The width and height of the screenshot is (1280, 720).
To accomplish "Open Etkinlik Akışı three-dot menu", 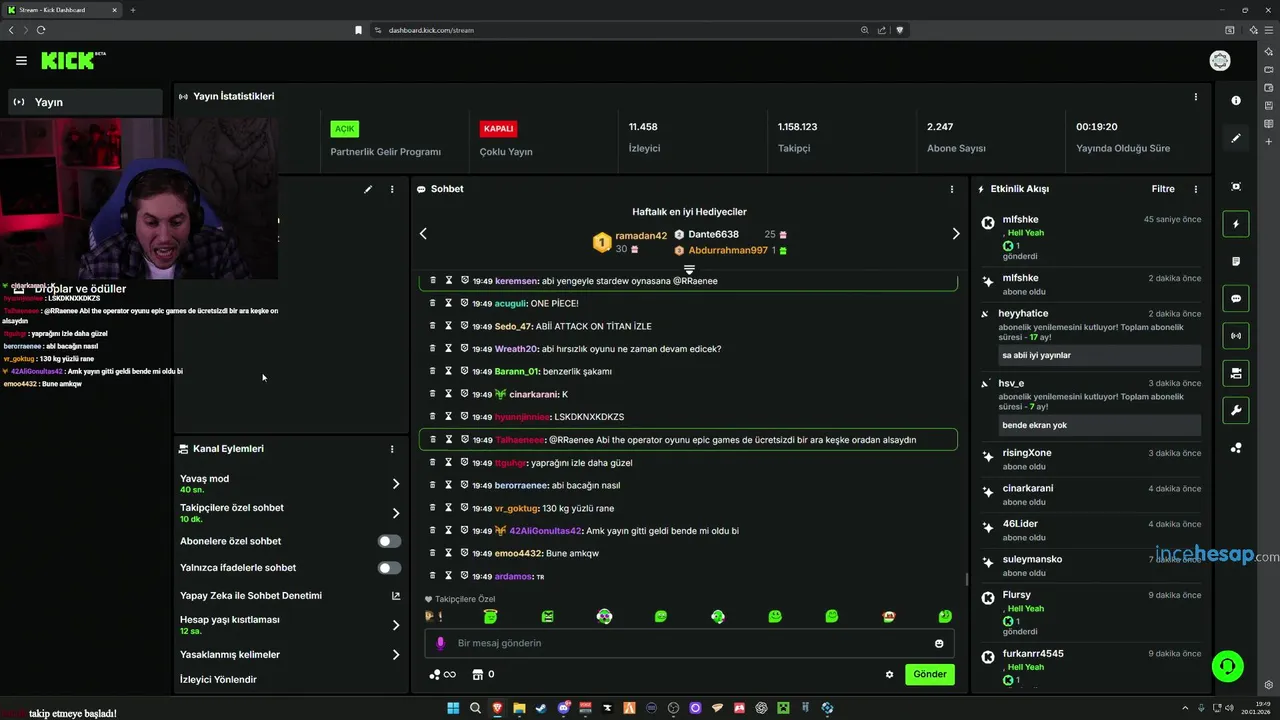I will pos(1195,189).
